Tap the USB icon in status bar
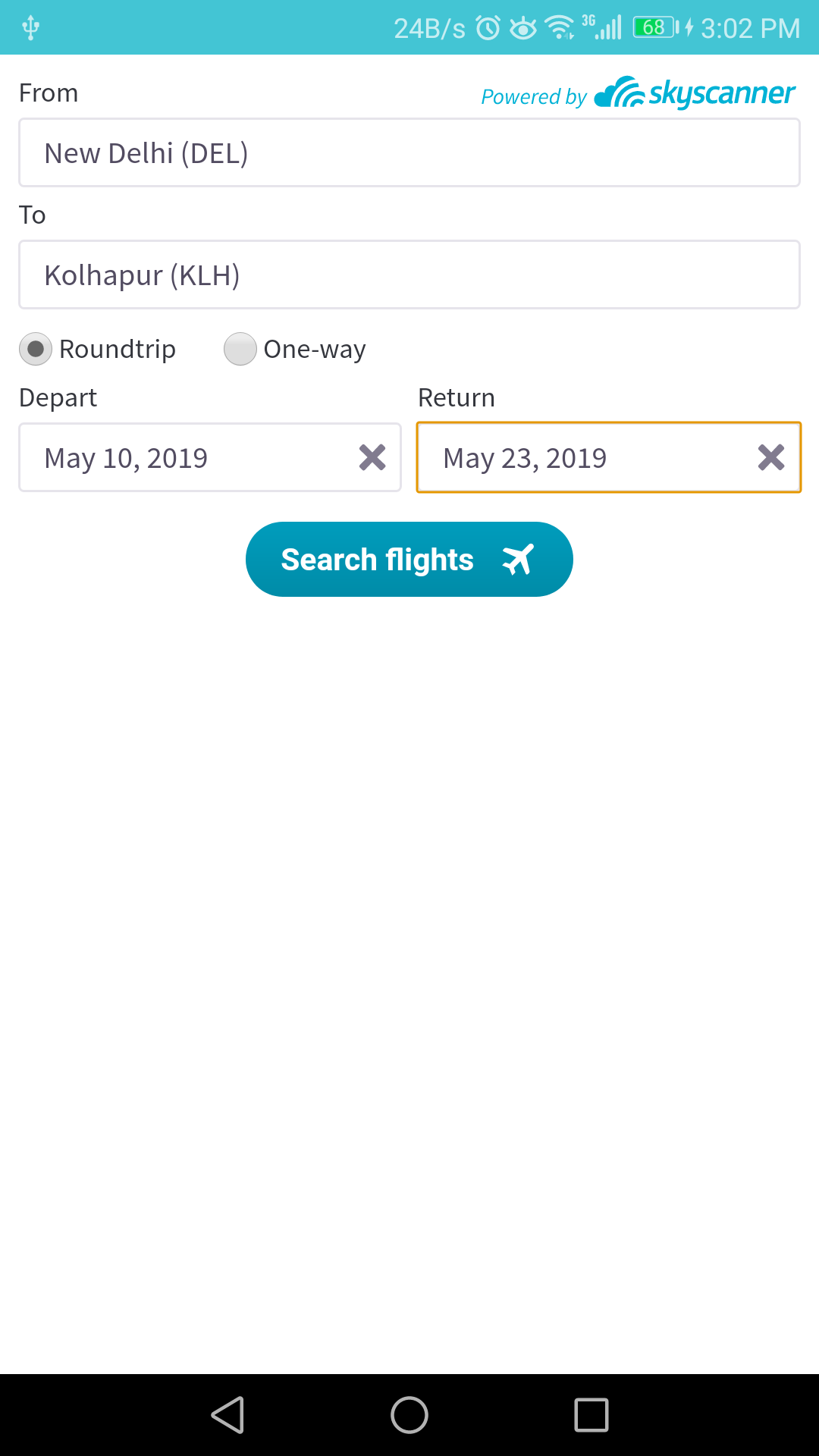This screenshot has width=819, height=1456. tap(30, 28)
